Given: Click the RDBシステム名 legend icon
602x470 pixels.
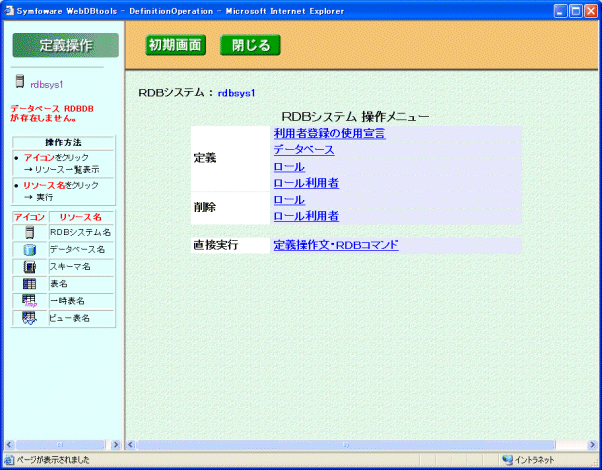Looking at the screenshot, I should pos(29,232).
